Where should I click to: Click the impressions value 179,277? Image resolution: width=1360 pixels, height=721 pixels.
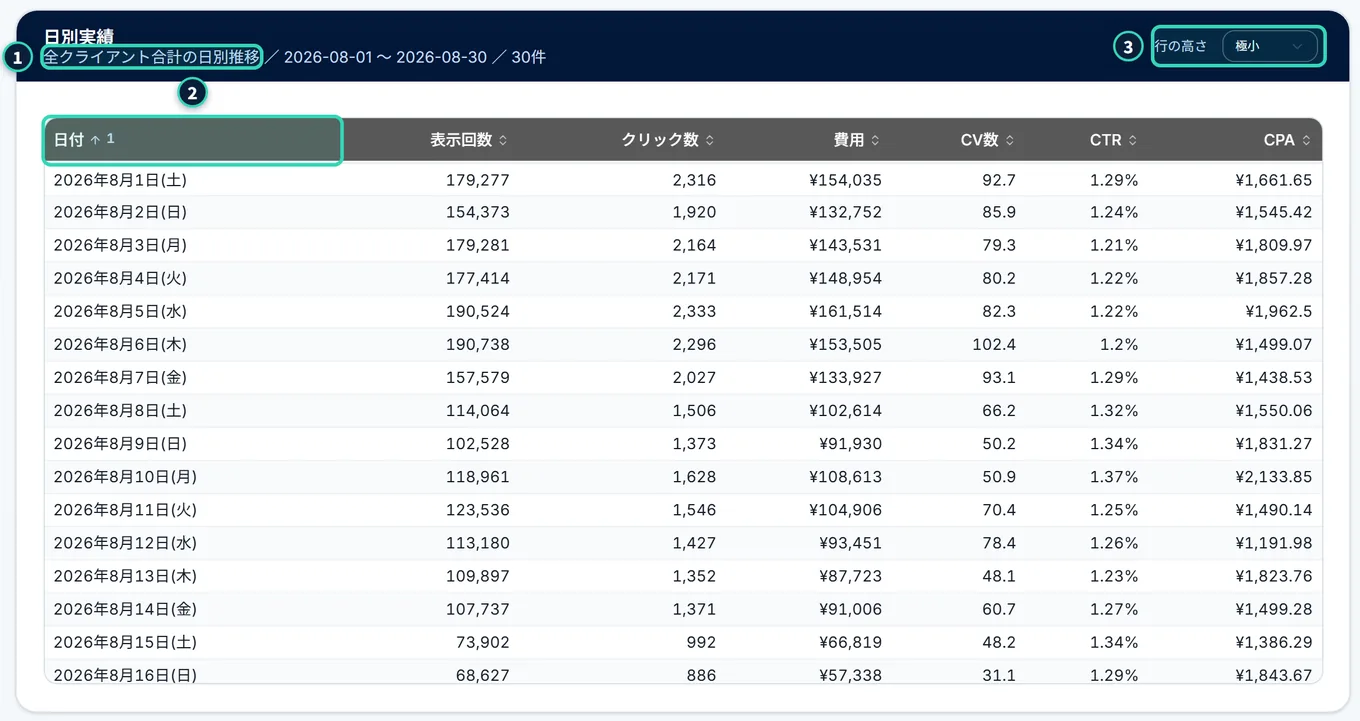(x=478, y=180)
